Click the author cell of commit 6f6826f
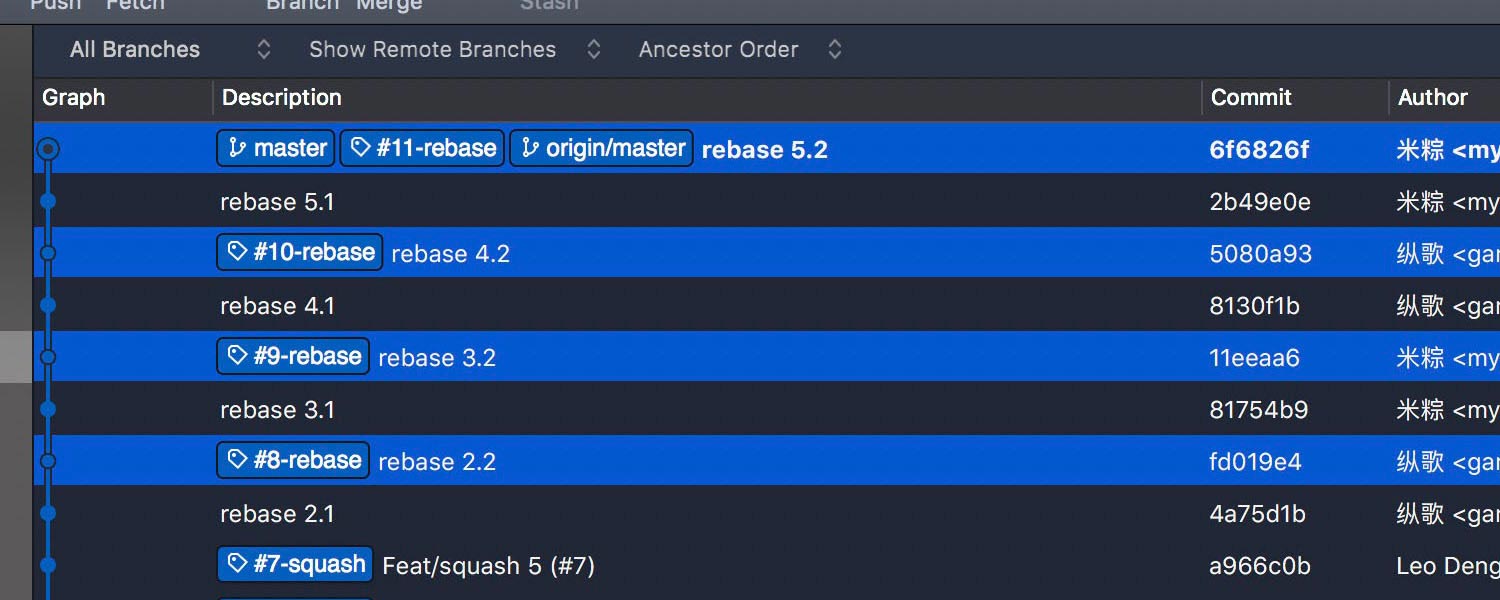The height and width of the screenshot is (600, 1500). pos(1448,150)
